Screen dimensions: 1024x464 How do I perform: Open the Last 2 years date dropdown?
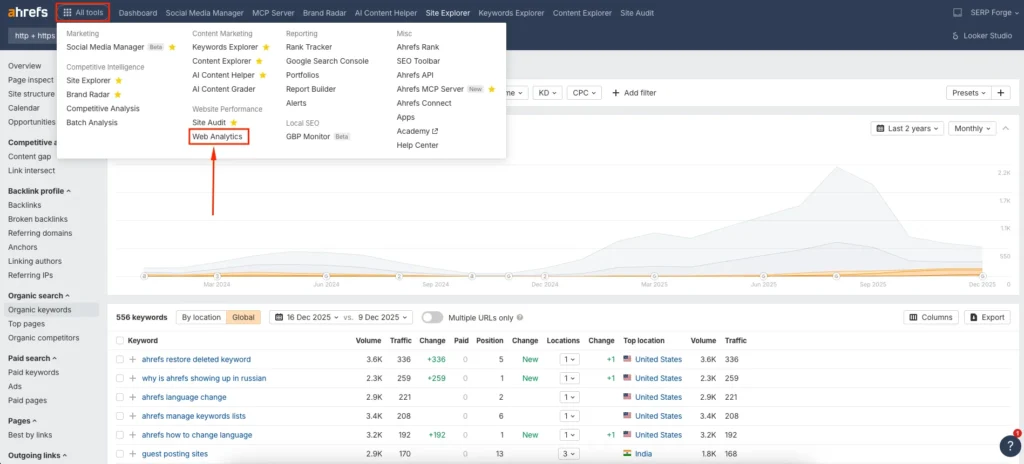tap(906, 128)
